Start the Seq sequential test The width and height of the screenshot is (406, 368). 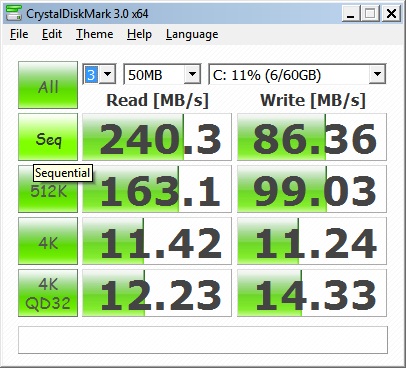(48, 137)
